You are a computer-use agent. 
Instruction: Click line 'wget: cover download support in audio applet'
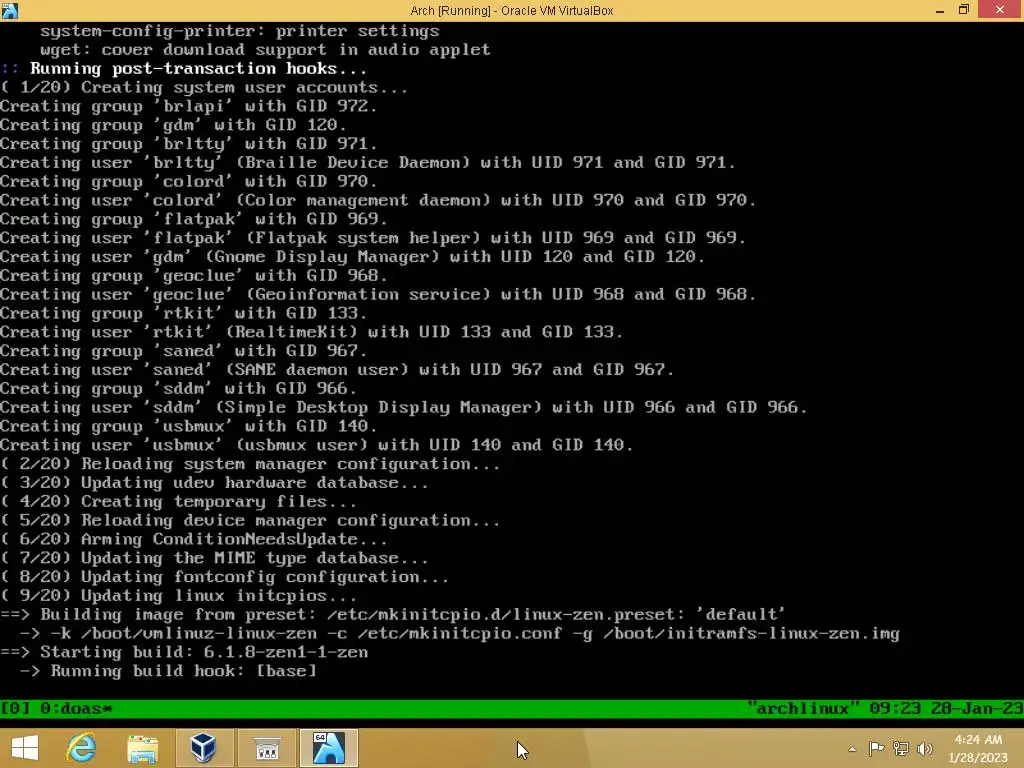[x=265, y=50]
